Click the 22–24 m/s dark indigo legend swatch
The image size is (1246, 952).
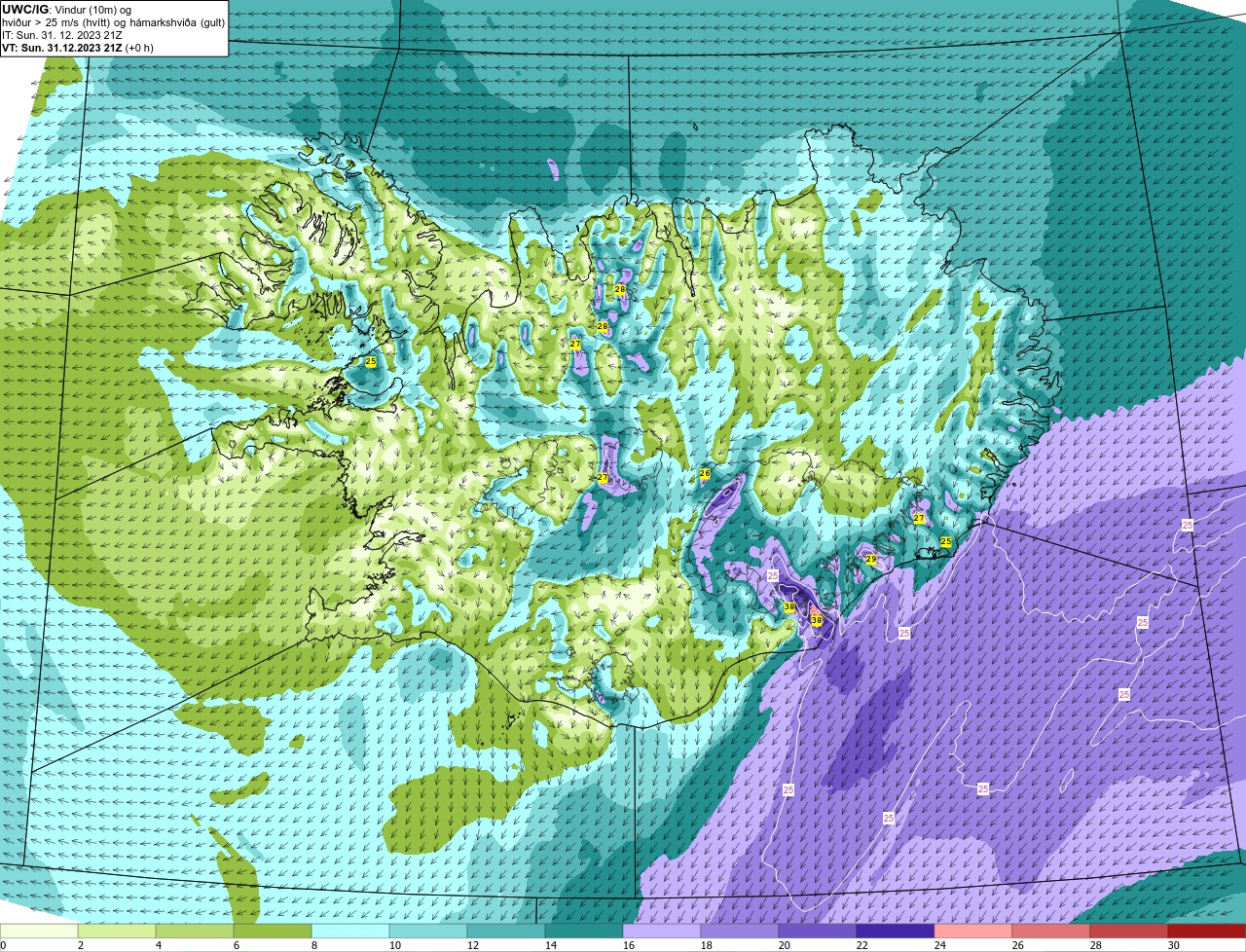click(896, 932)
